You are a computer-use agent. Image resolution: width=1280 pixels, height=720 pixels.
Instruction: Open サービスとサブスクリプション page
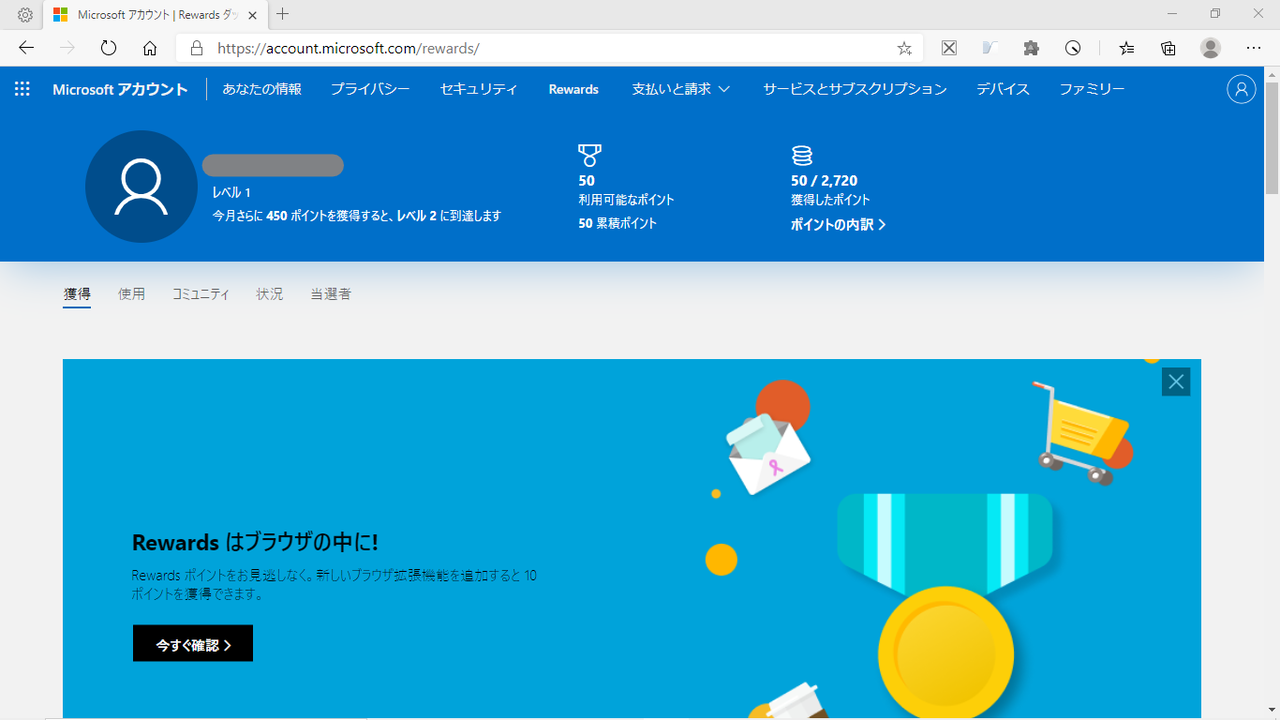[x=855, y=89]
